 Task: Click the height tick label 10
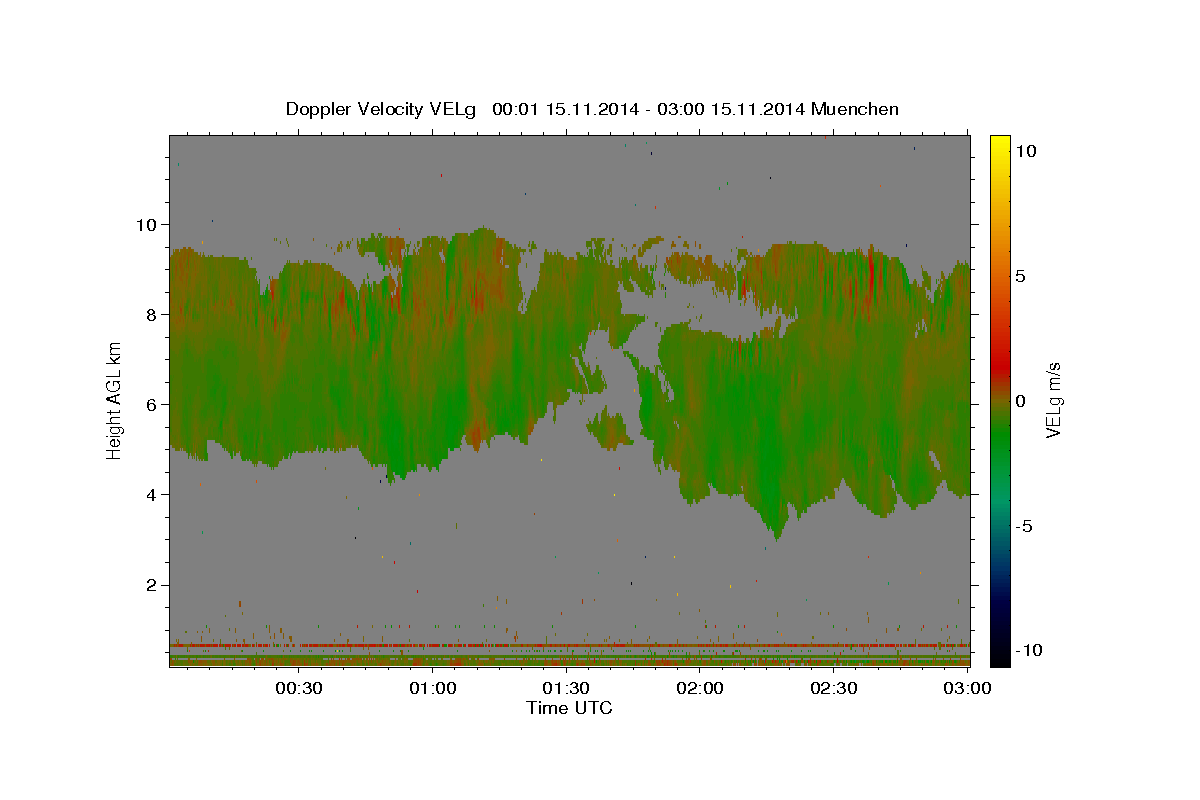(x=148, y=224)
